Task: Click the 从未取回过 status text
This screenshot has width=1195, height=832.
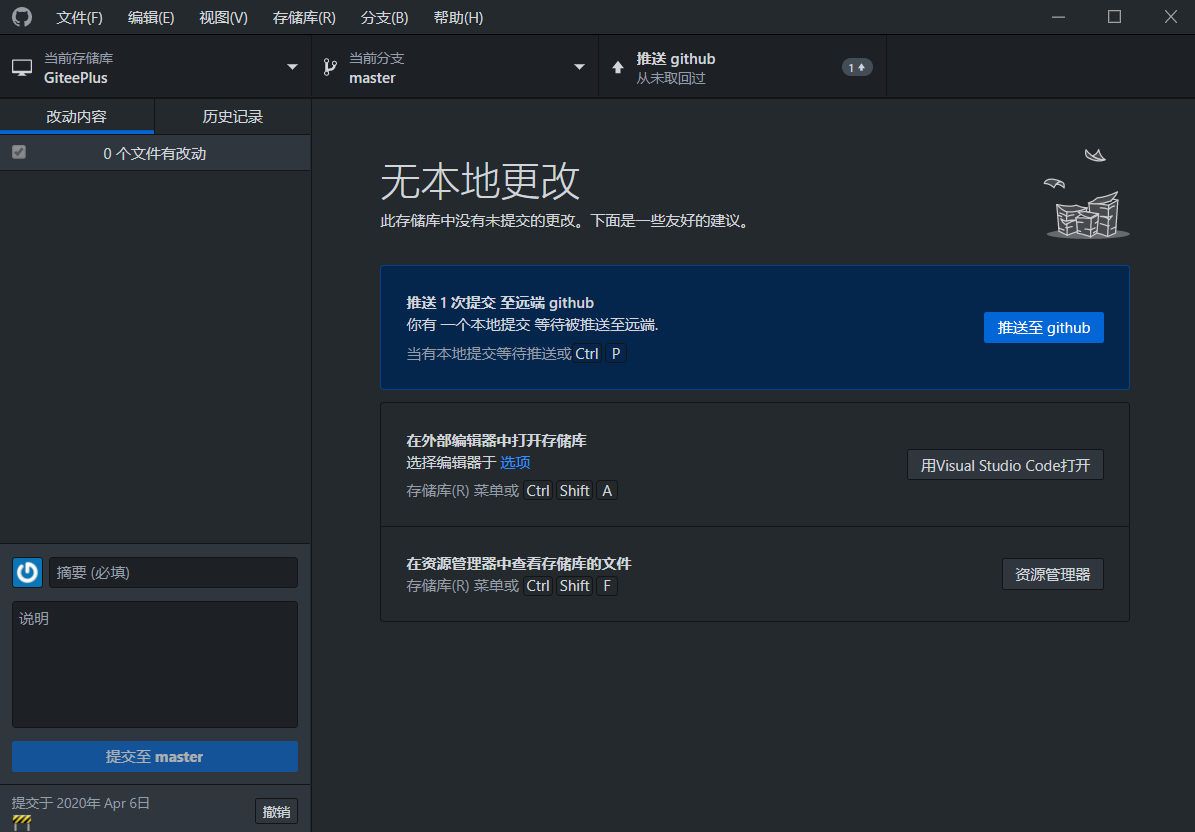Action: 671,78
